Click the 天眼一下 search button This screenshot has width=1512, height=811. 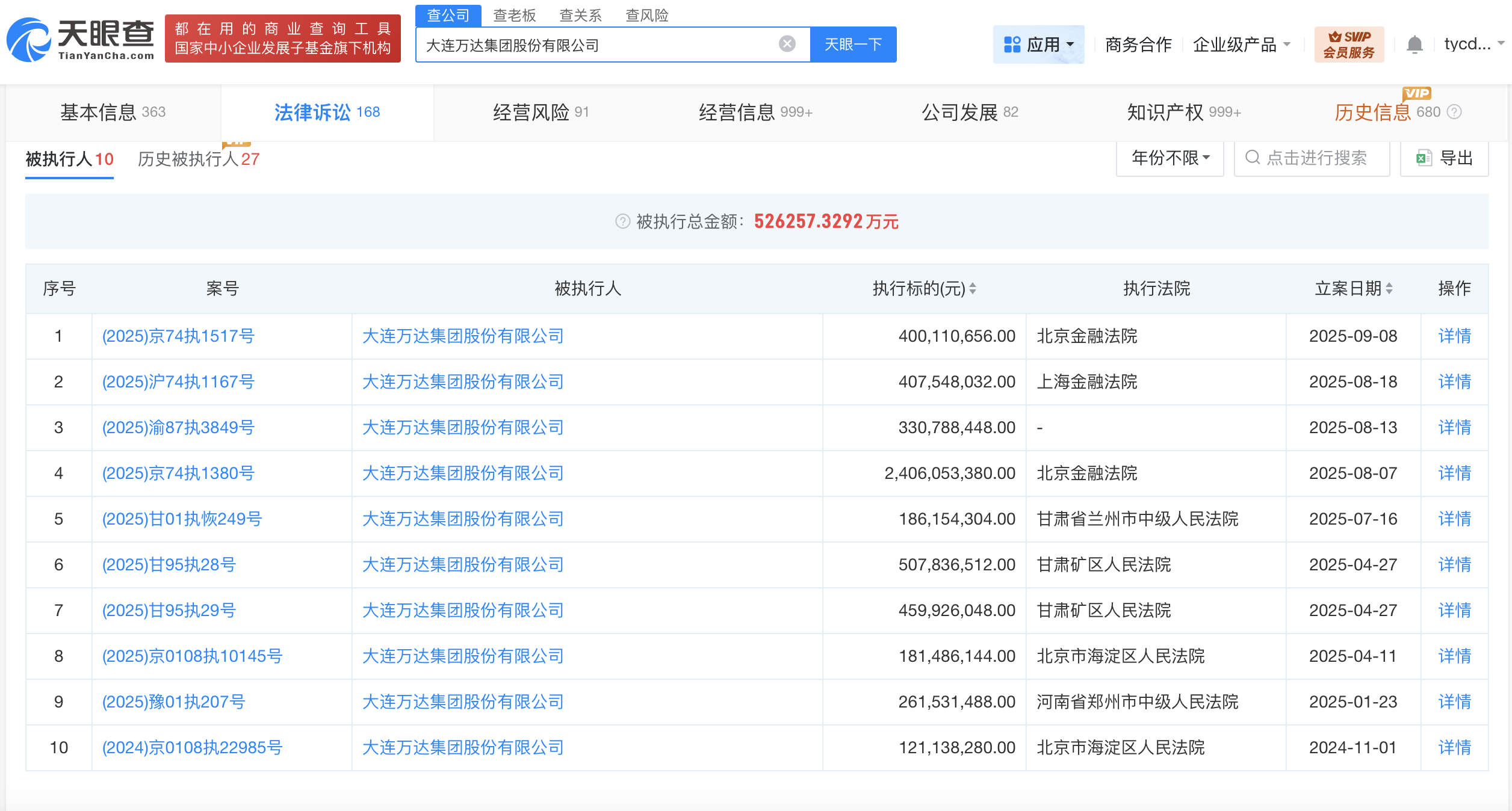tap(854, 44)
